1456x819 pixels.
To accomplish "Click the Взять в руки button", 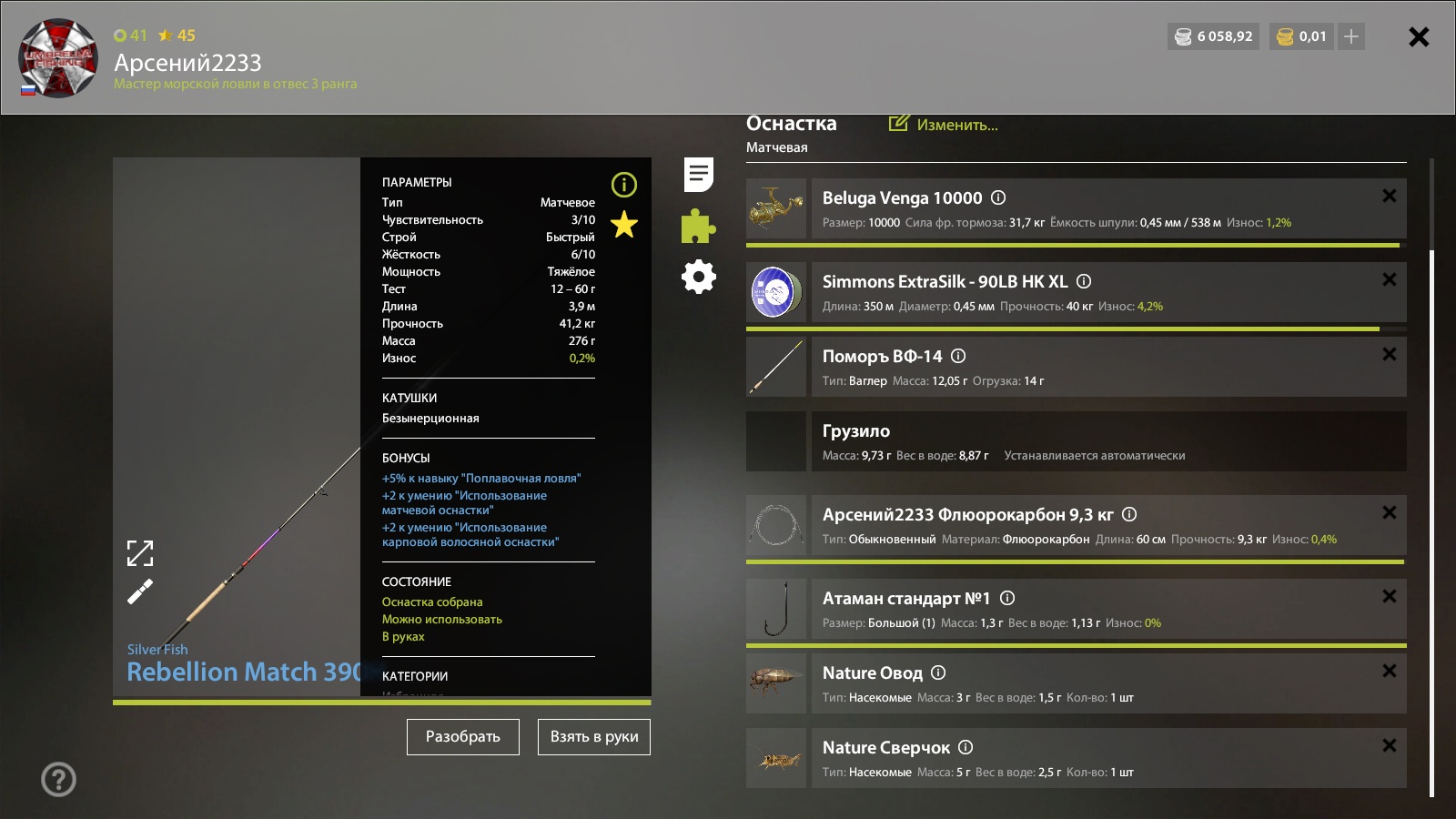I will (594, 737).
